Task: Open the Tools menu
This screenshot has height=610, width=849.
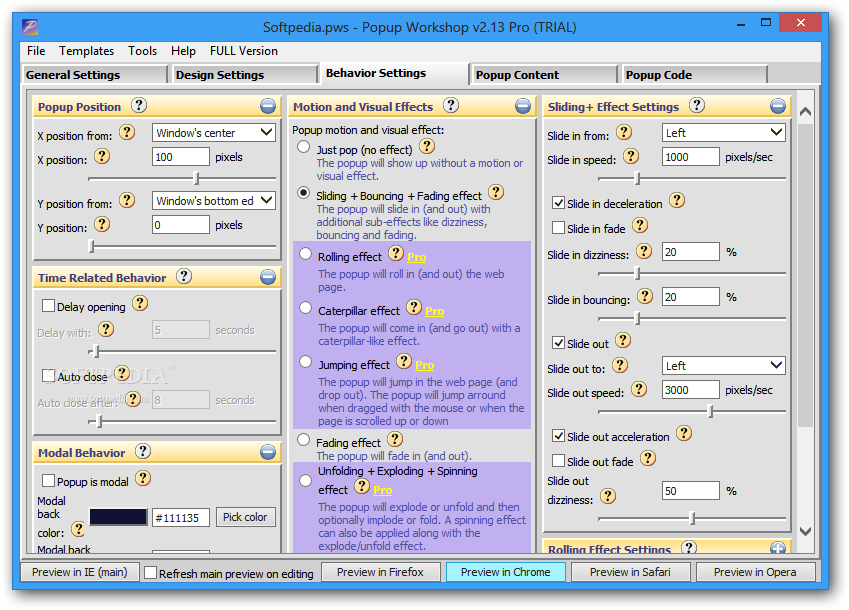Action: pyautogui.click(x=142, y=51)
